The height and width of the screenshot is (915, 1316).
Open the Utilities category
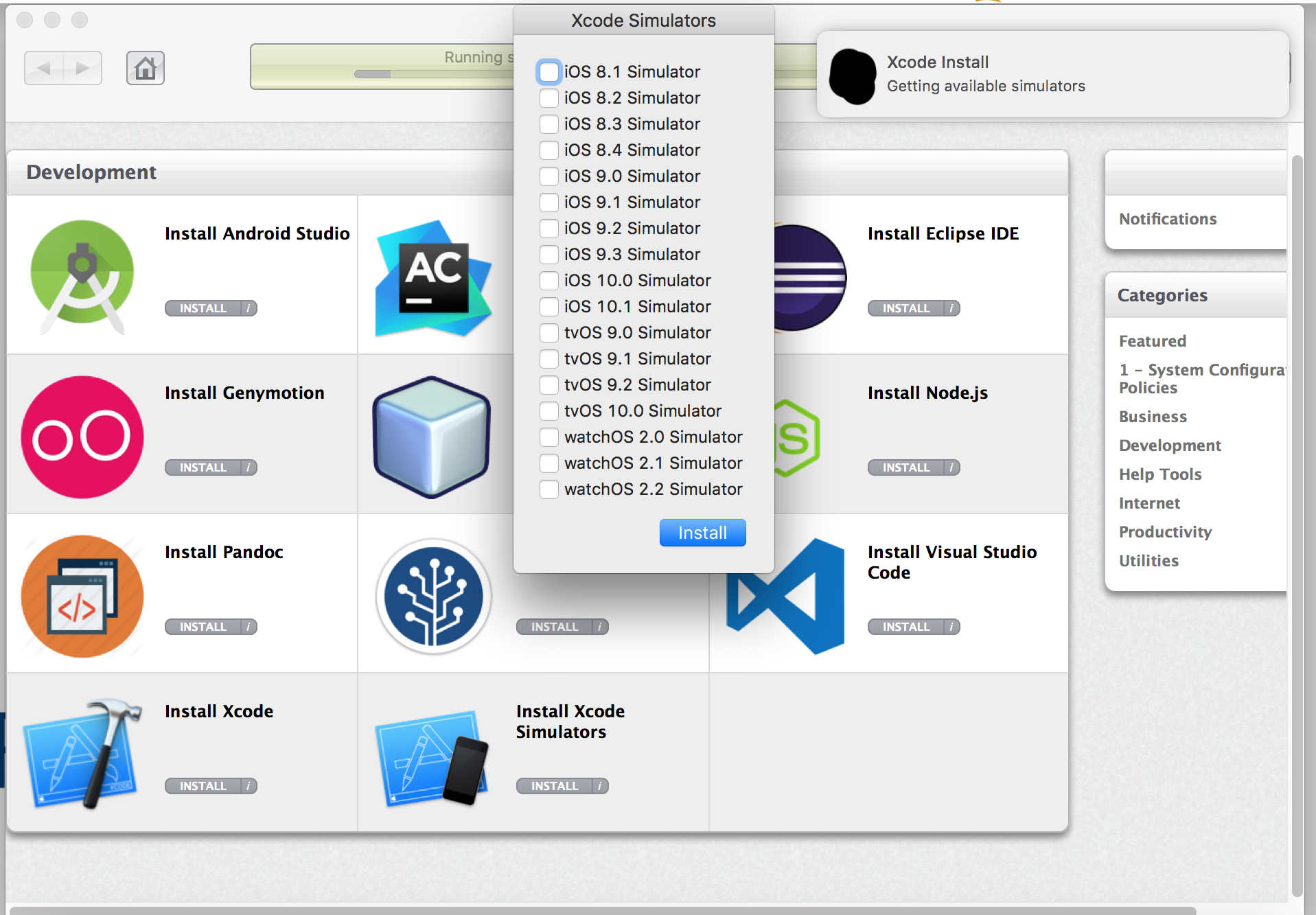click(1148, 561)
